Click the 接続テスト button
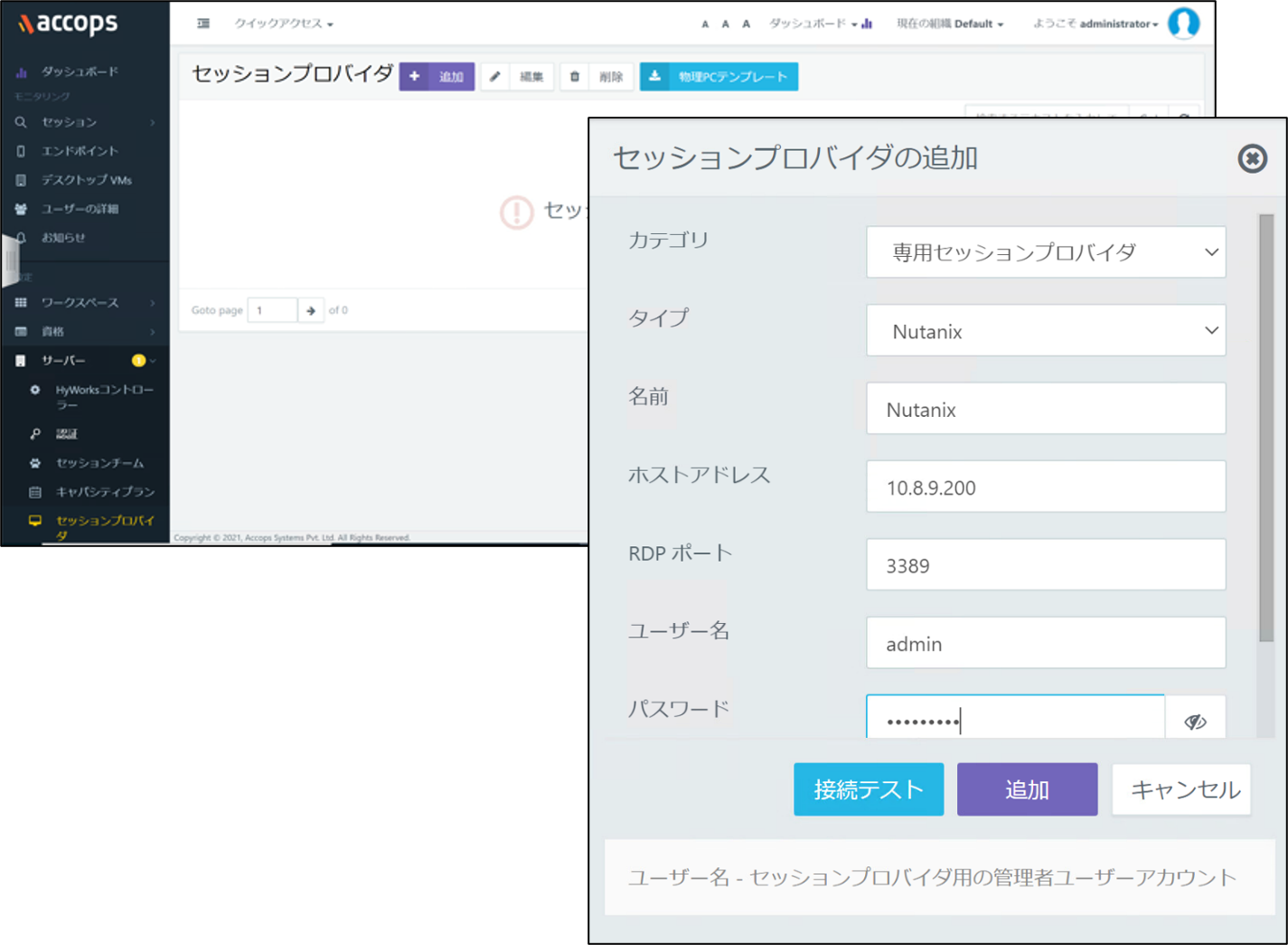Screen dimensions: 1288x945 pos(869,789)
